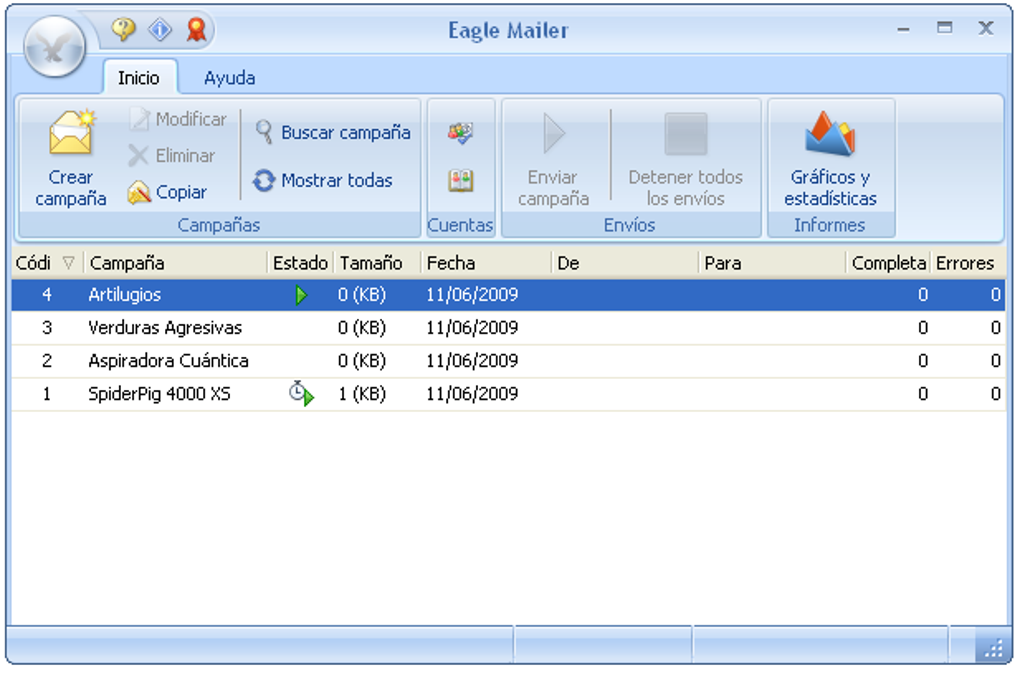
Task: Select the Artilugios campaign row
Action: click(508, 295)
